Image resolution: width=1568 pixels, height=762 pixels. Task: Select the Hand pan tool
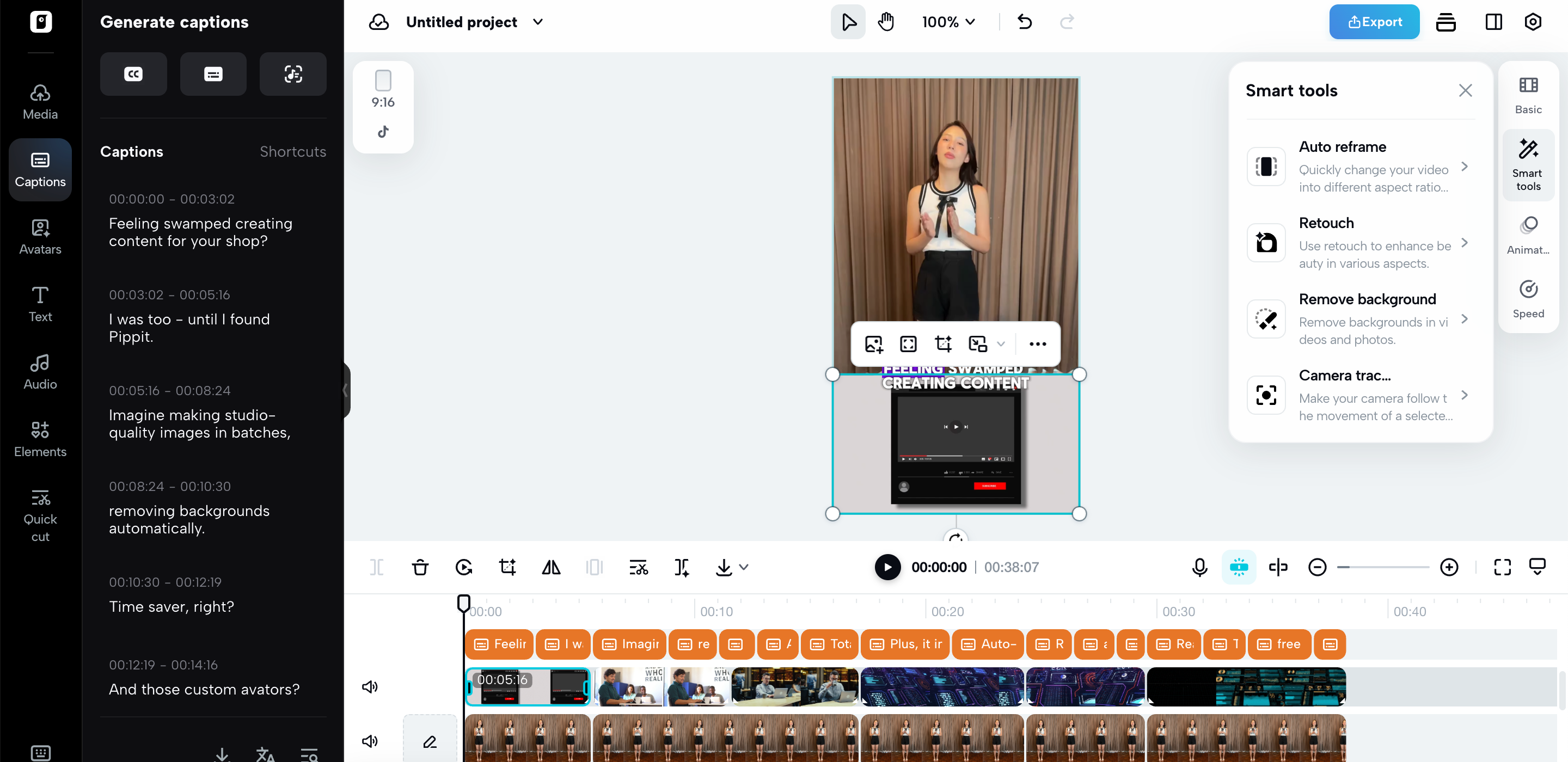point(886,22)
